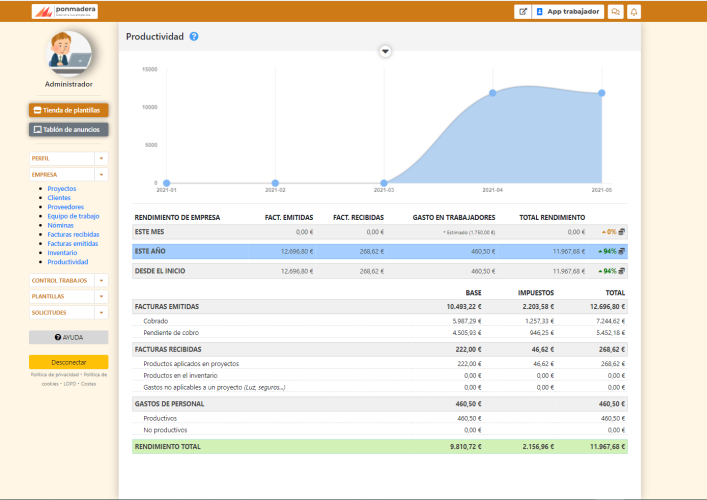Open the App trabajador button
Viewport: 707px width, 500px height.
click(x=568, y=12)
